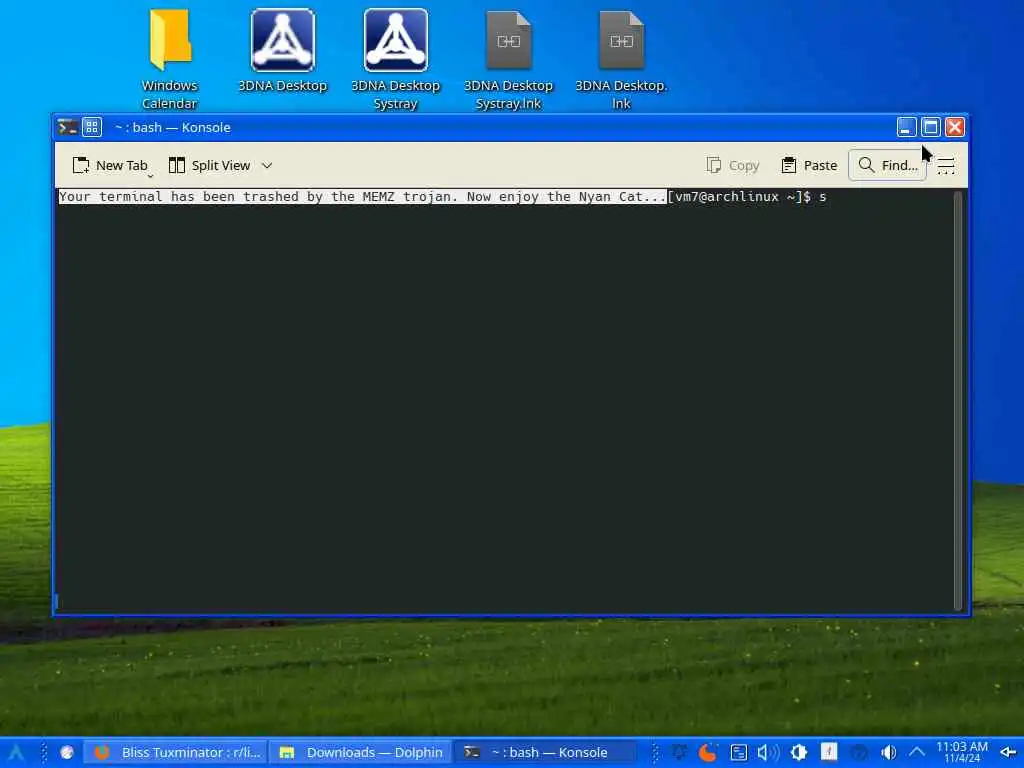Image resolution: width=1024 pixels, height=768 pixels.
Task: Expand the New Tab dropdown arrow
Action: 150,175
